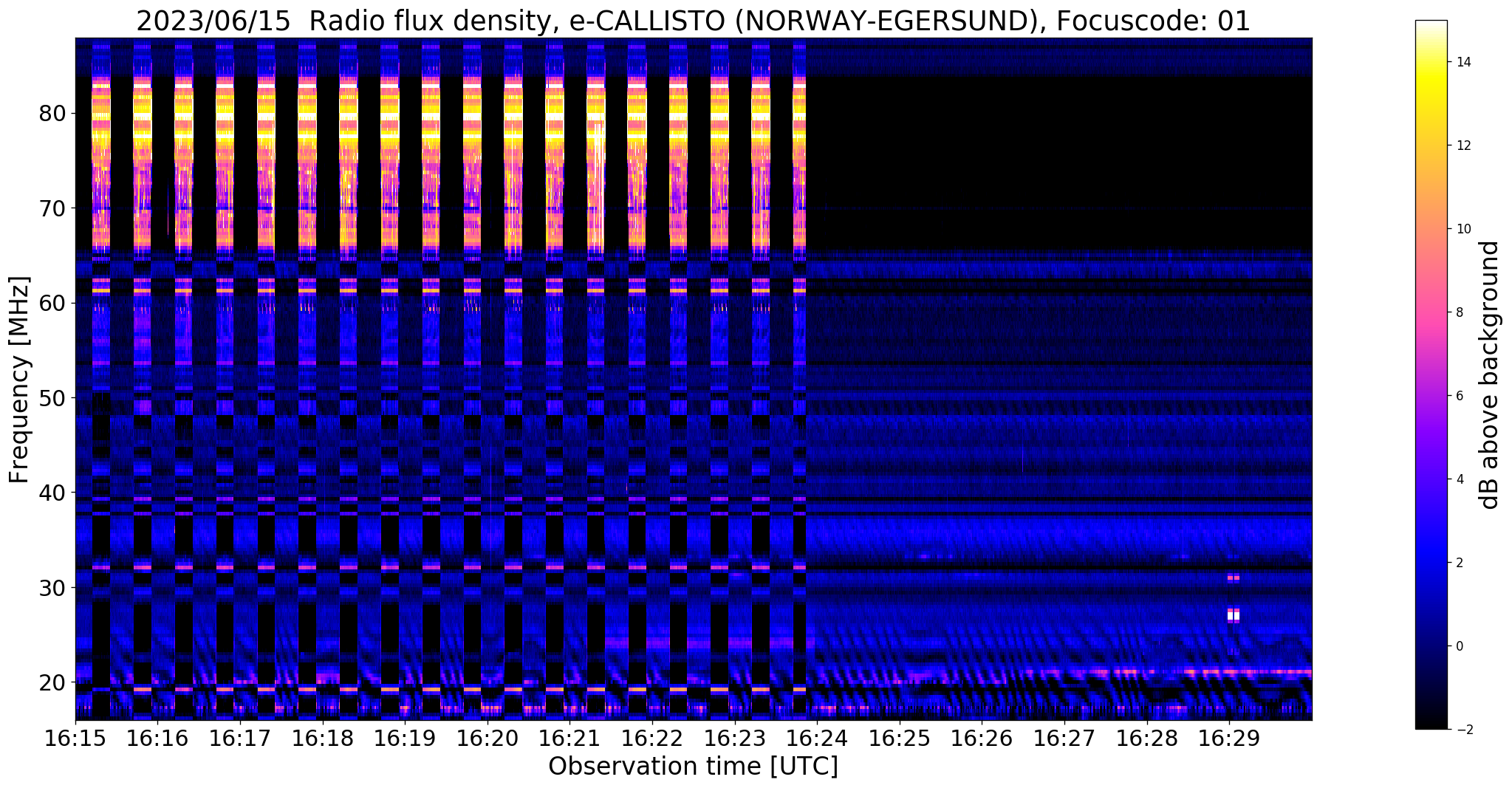The image size is (1512, 788).
Task: Click the 16:24 time tick label
Action: click(817, 738)
